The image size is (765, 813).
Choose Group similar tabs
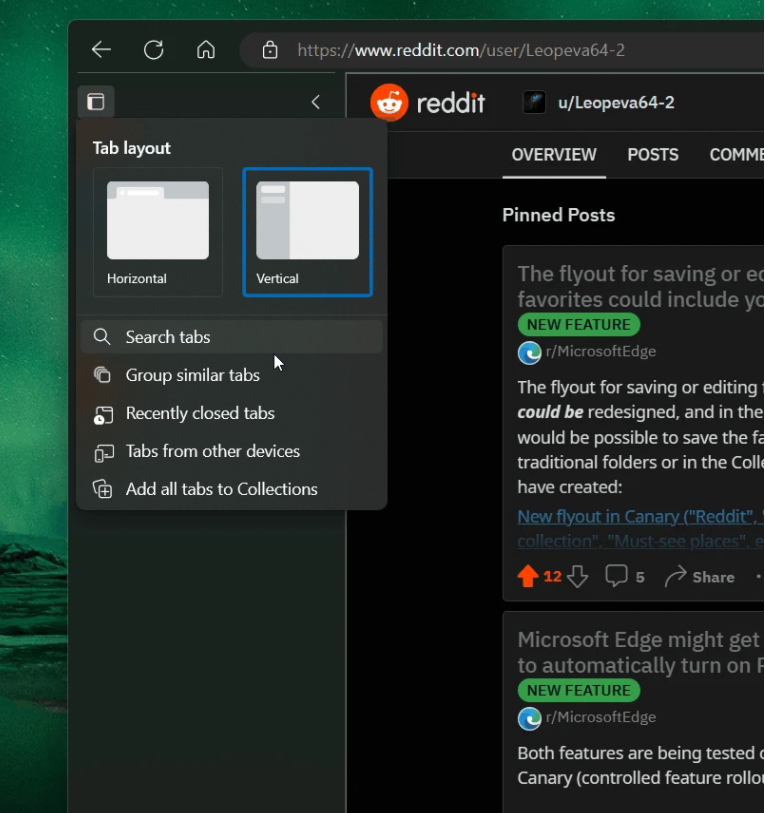pyautogui.click(x=232, y=375)
